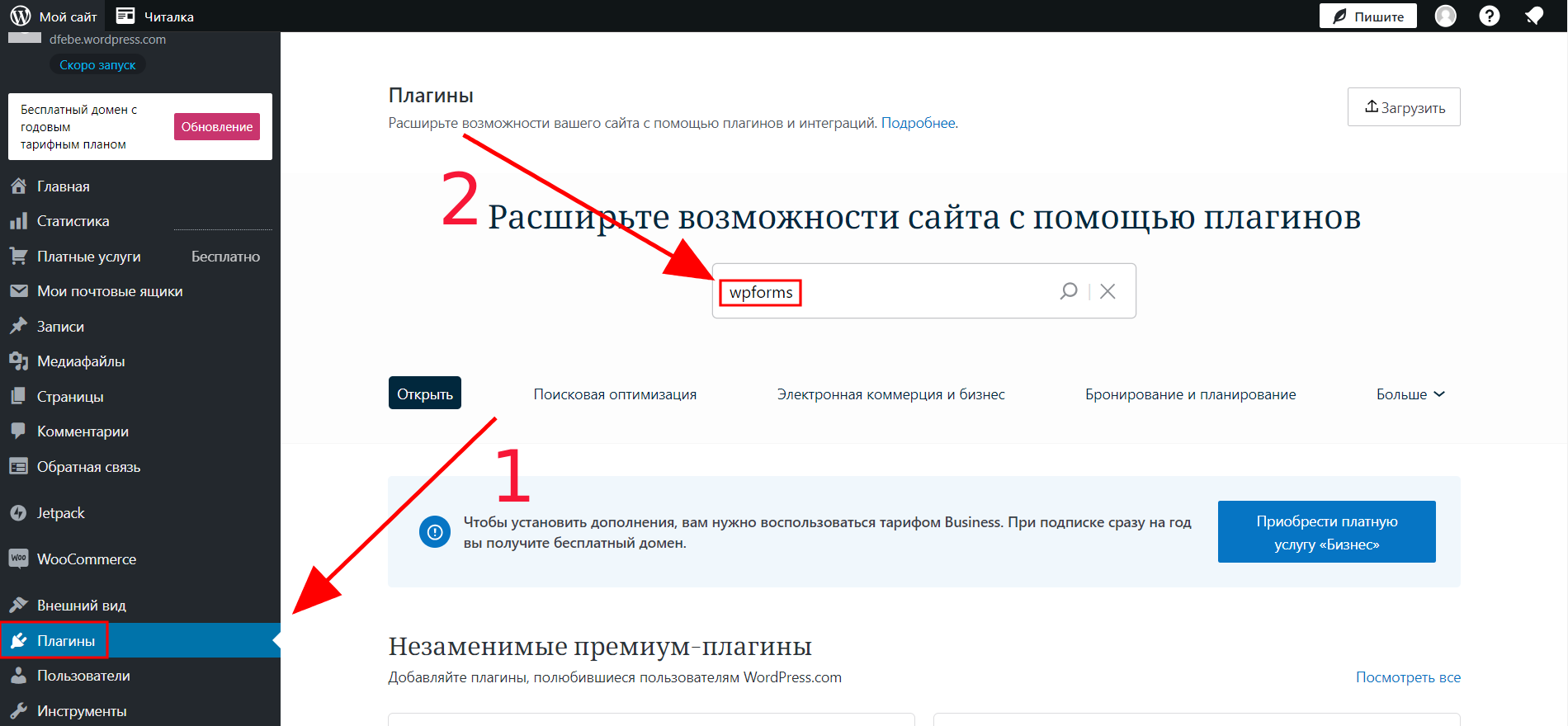Click the Инструменты wrench icon
The width and height of the screenshot is (1568, 726).
(x=18, y=711)
